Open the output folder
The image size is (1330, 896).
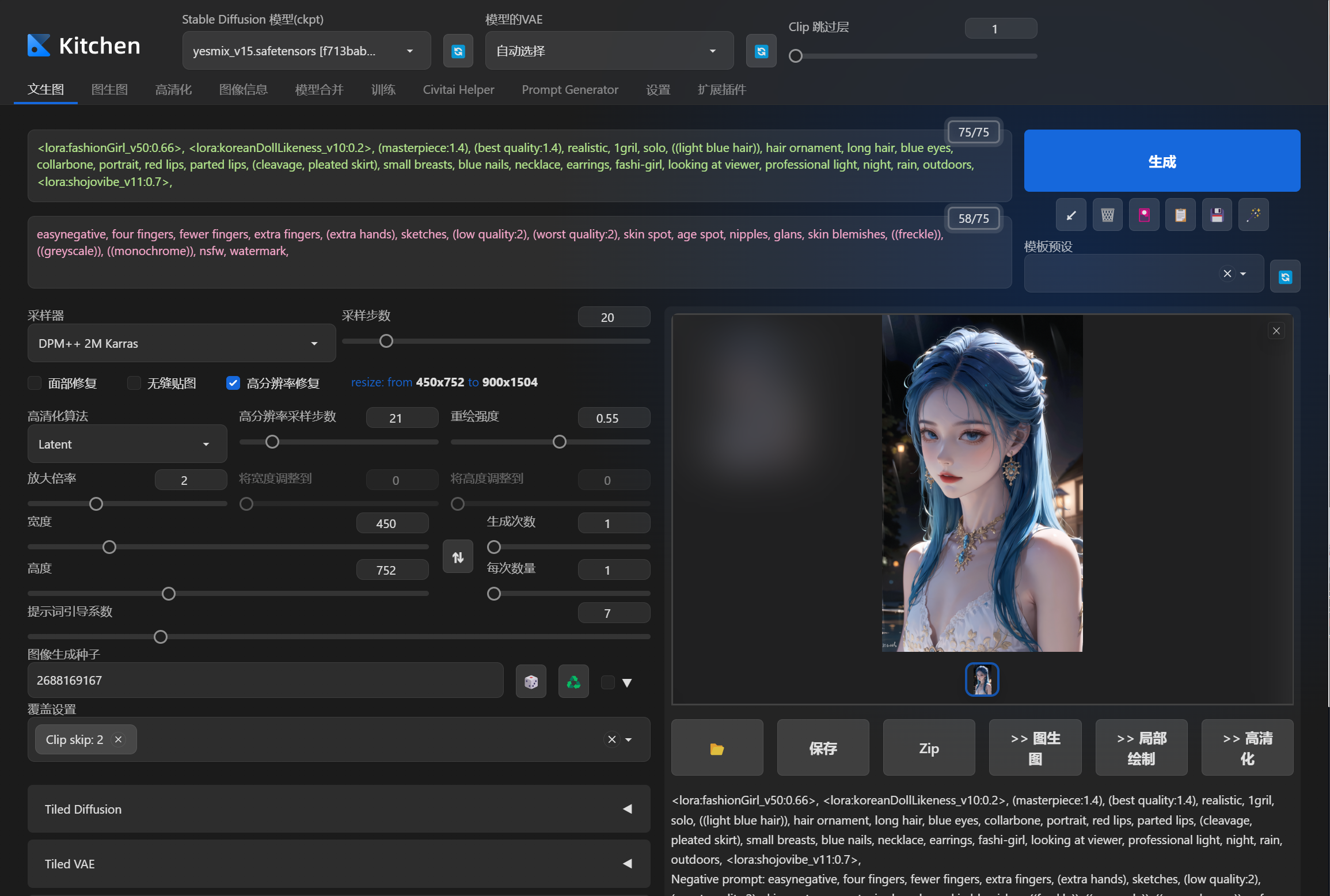717,748
